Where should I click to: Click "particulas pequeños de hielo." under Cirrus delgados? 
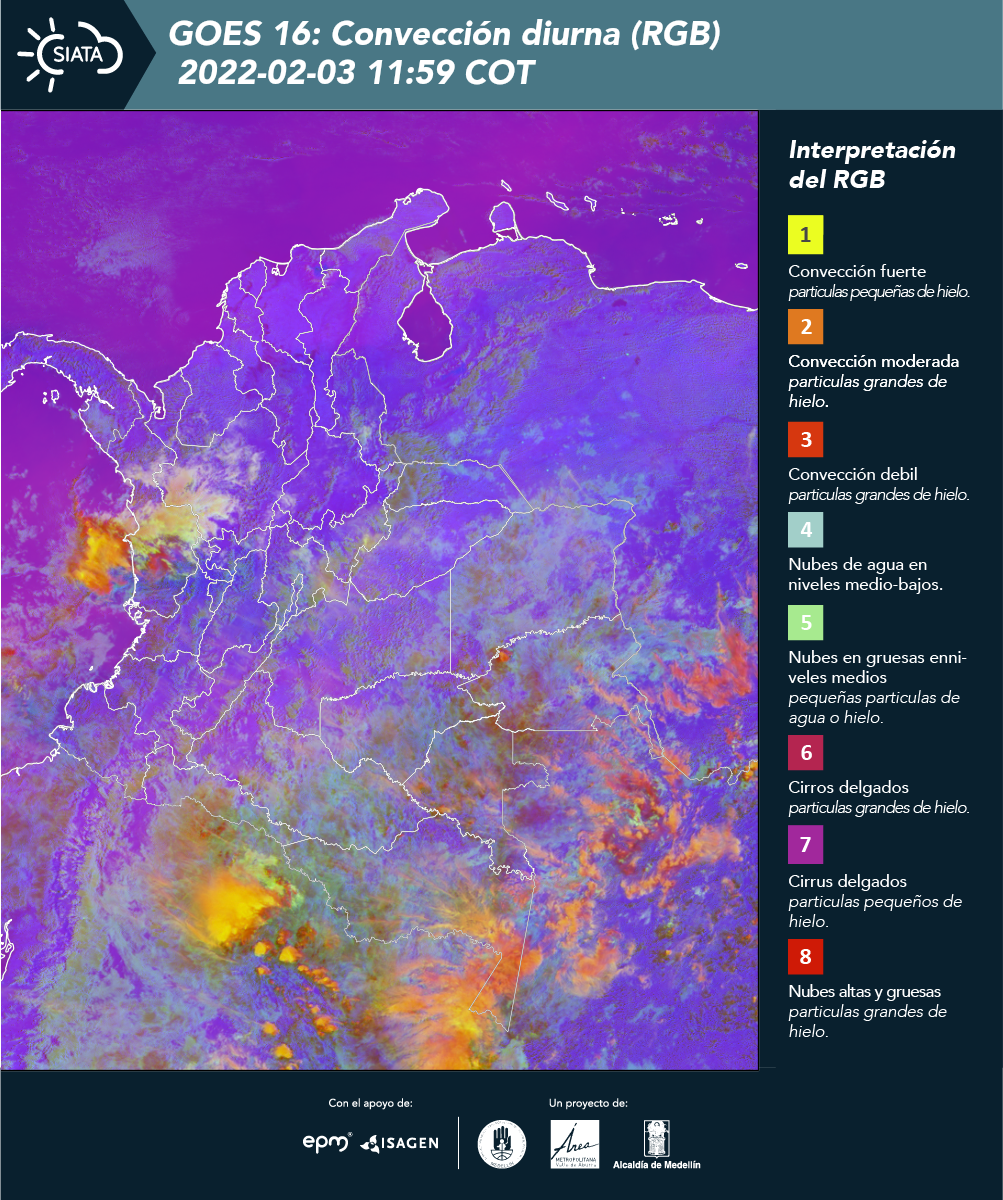point(876,911)
